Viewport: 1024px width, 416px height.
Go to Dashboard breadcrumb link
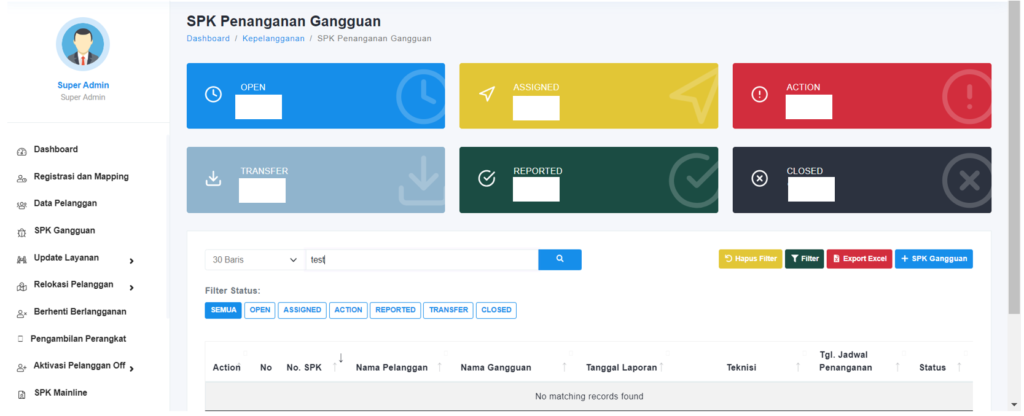208,39
